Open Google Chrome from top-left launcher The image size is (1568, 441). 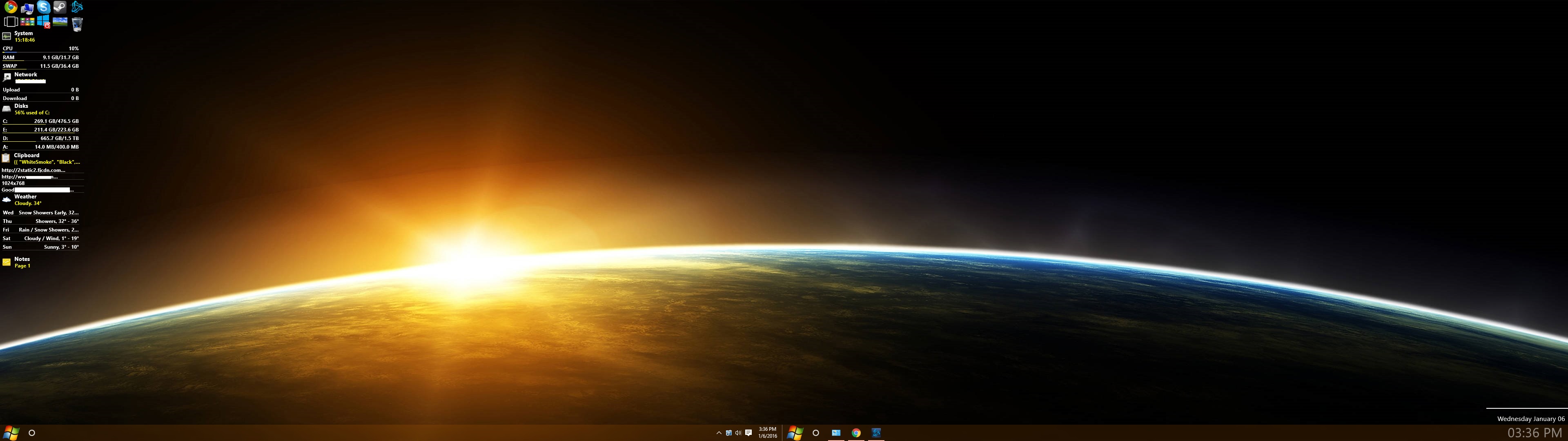click(10, 7)
